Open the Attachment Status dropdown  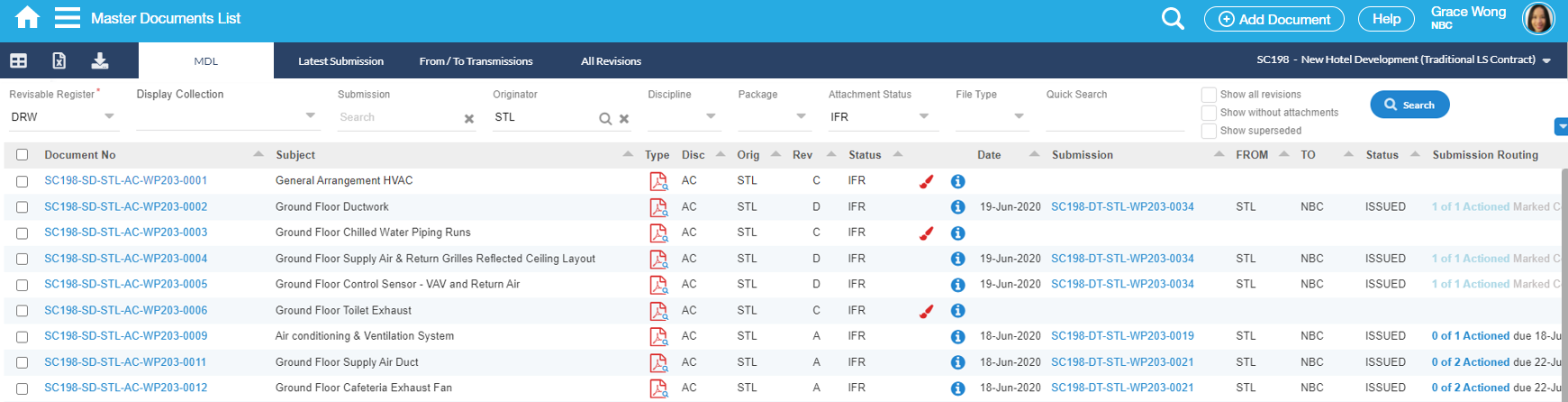tap(923, 116)
